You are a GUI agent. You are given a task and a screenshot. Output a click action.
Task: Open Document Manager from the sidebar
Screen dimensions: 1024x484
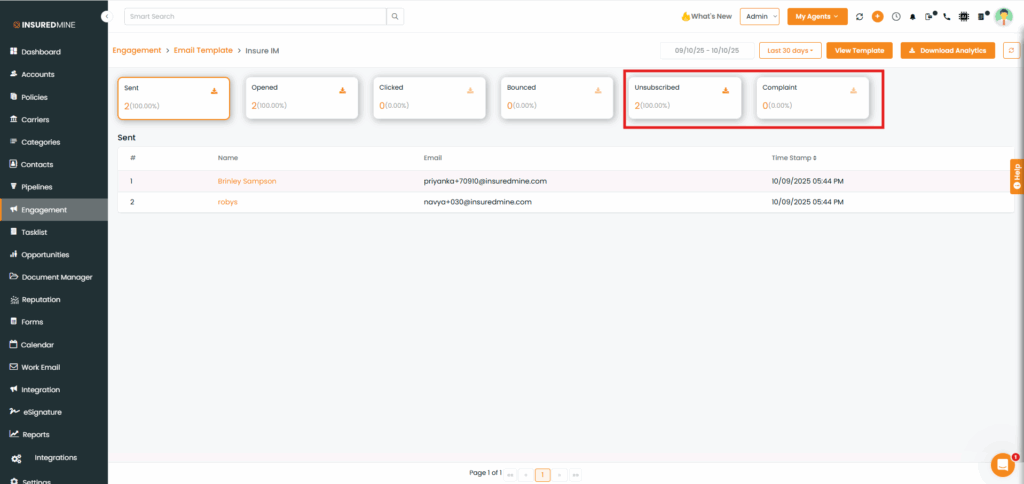pos(56,277)
